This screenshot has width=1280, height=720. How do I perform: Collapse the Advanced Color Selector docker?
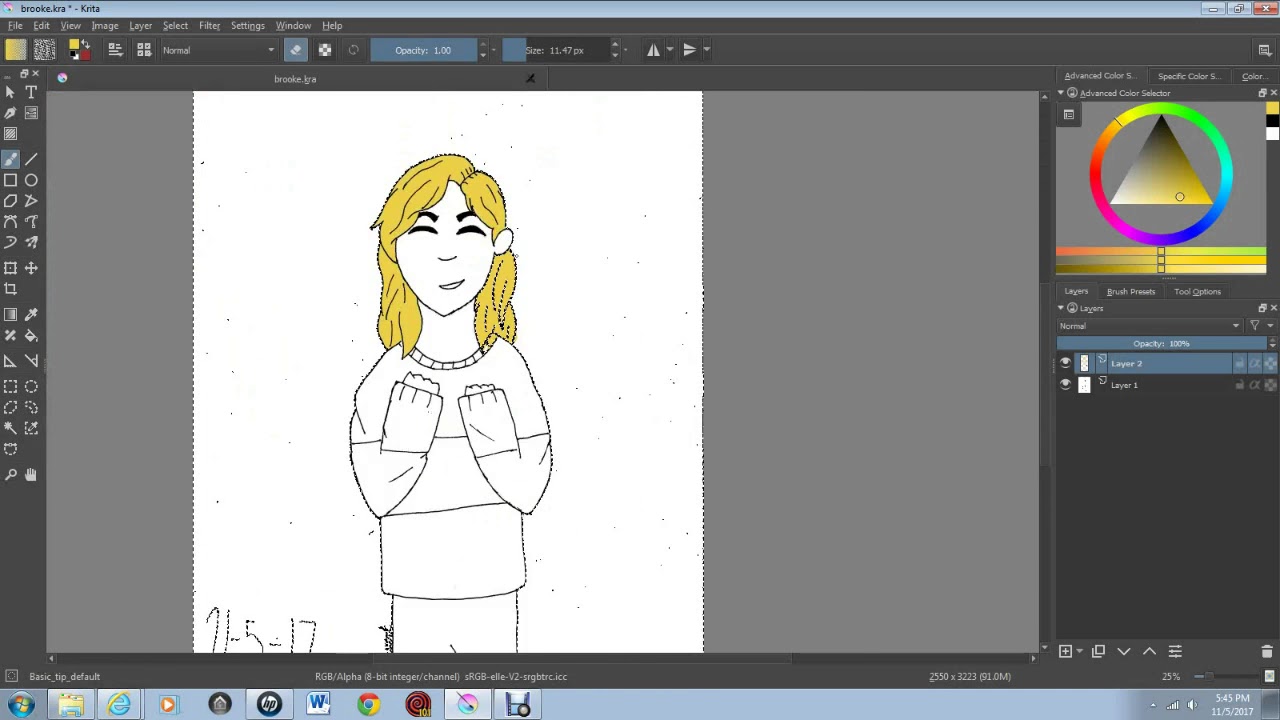point(1061,93)
